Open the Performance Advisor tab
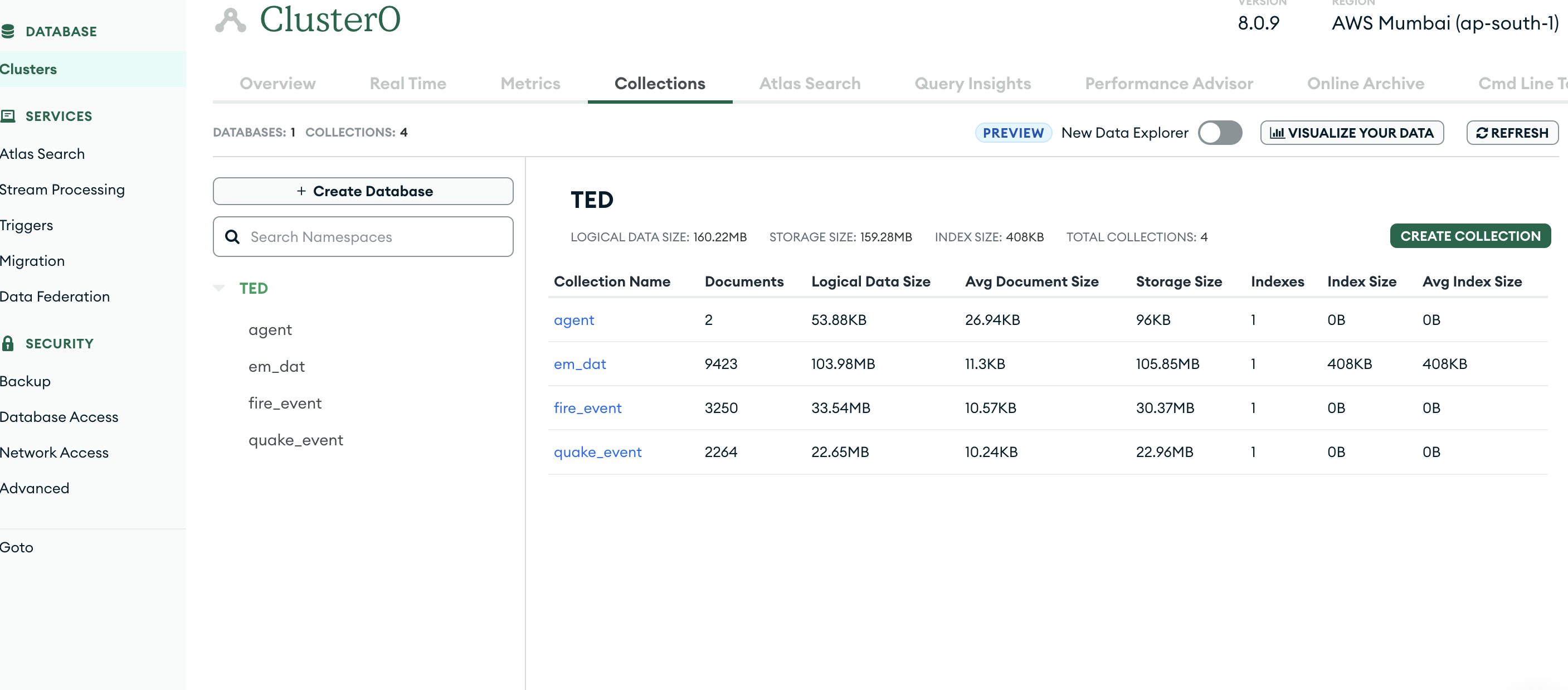1568x690 pixels. [1168, 84]
